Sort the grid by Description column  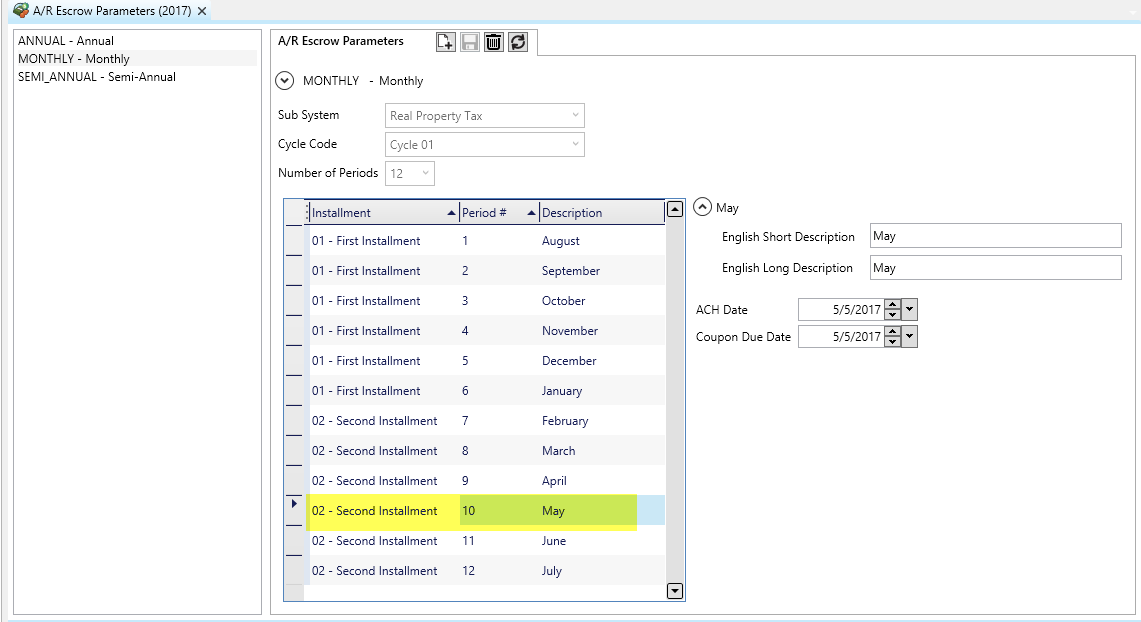[598, 213]
